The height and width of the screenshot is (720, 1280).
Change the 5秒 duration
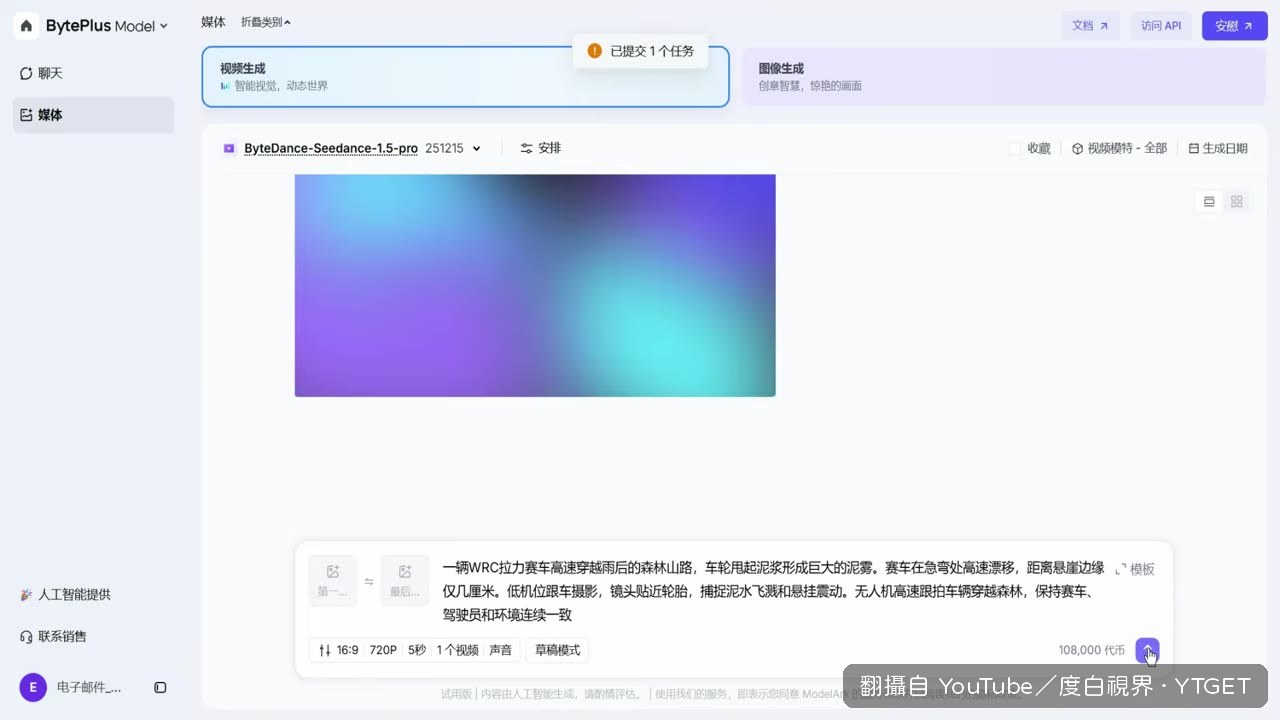point(417,650)
